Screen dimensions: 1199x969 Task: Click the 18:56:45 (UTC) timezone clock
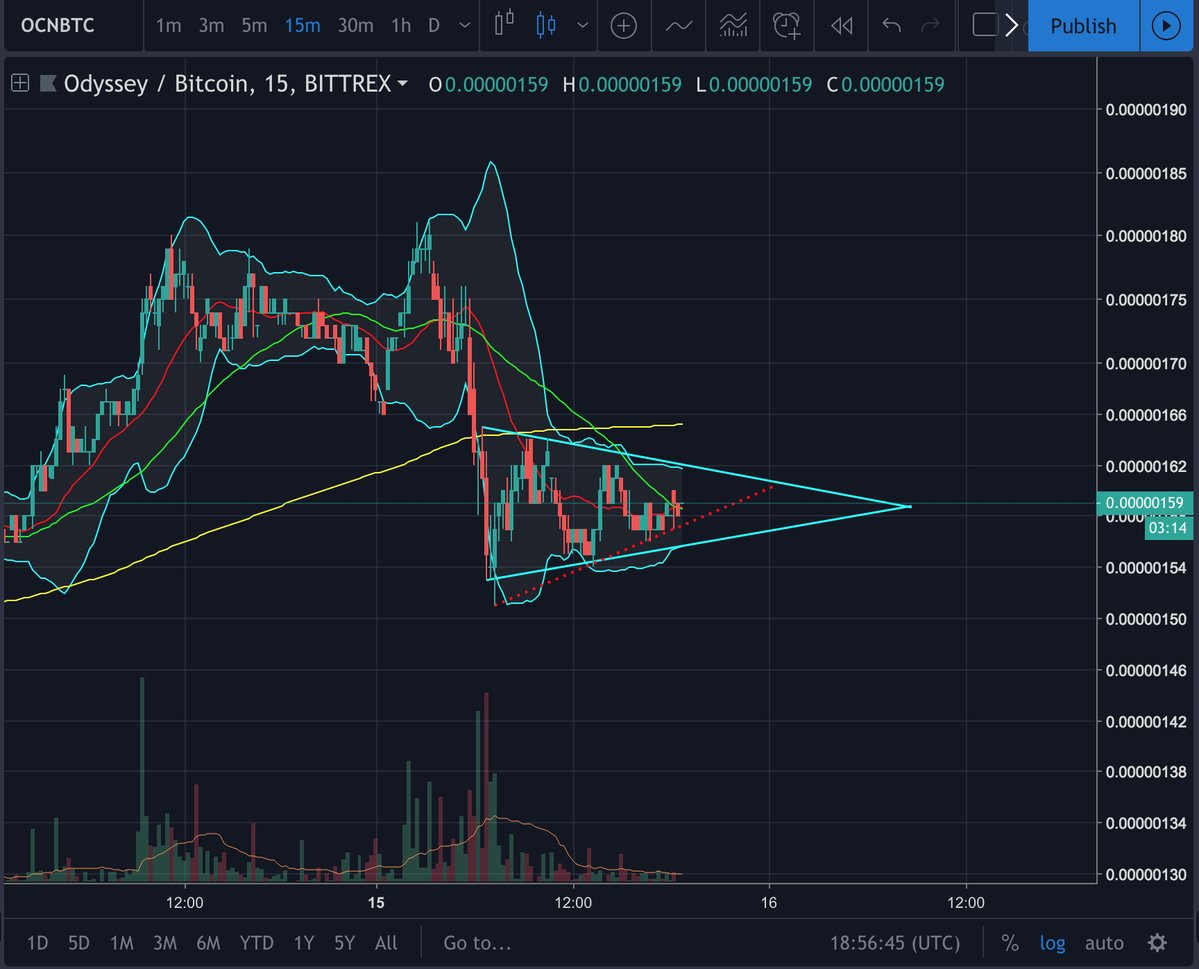point(895,943)
